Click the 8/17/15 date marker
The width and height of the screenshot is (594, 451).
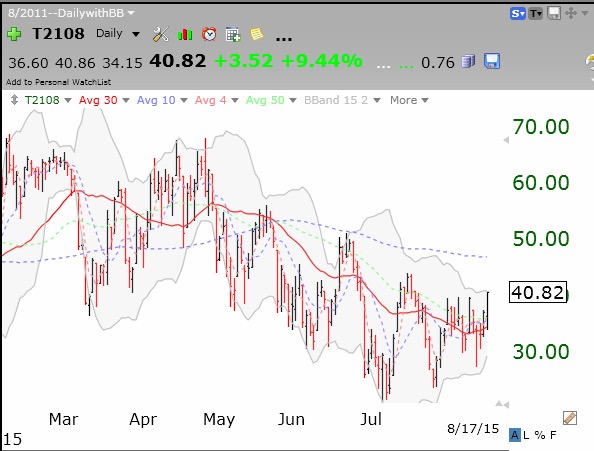[x=473, y=428]
